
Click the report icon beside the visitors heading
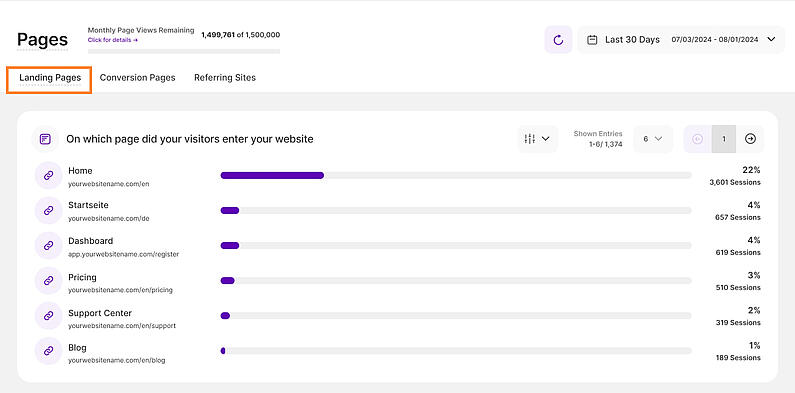coord(45,139)
